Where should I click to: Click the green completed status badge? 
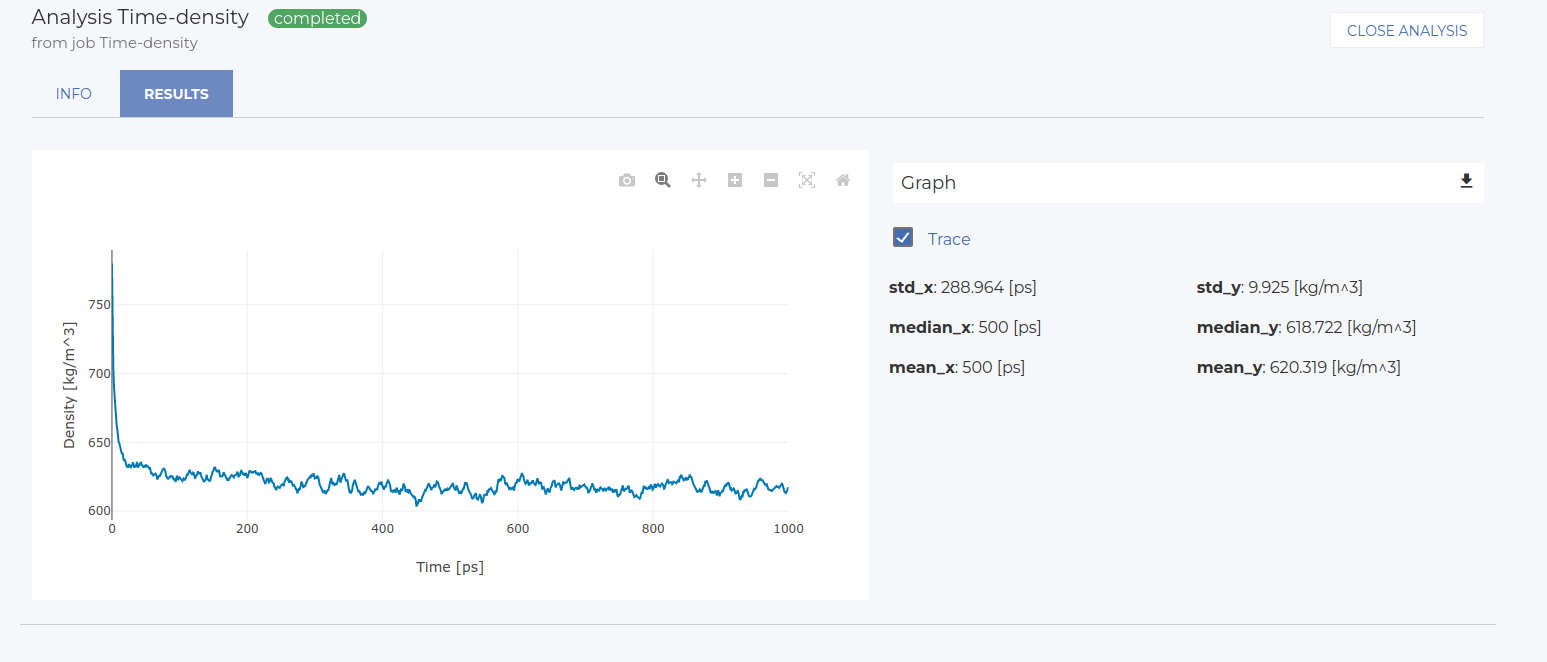click(x=317, y=18)
